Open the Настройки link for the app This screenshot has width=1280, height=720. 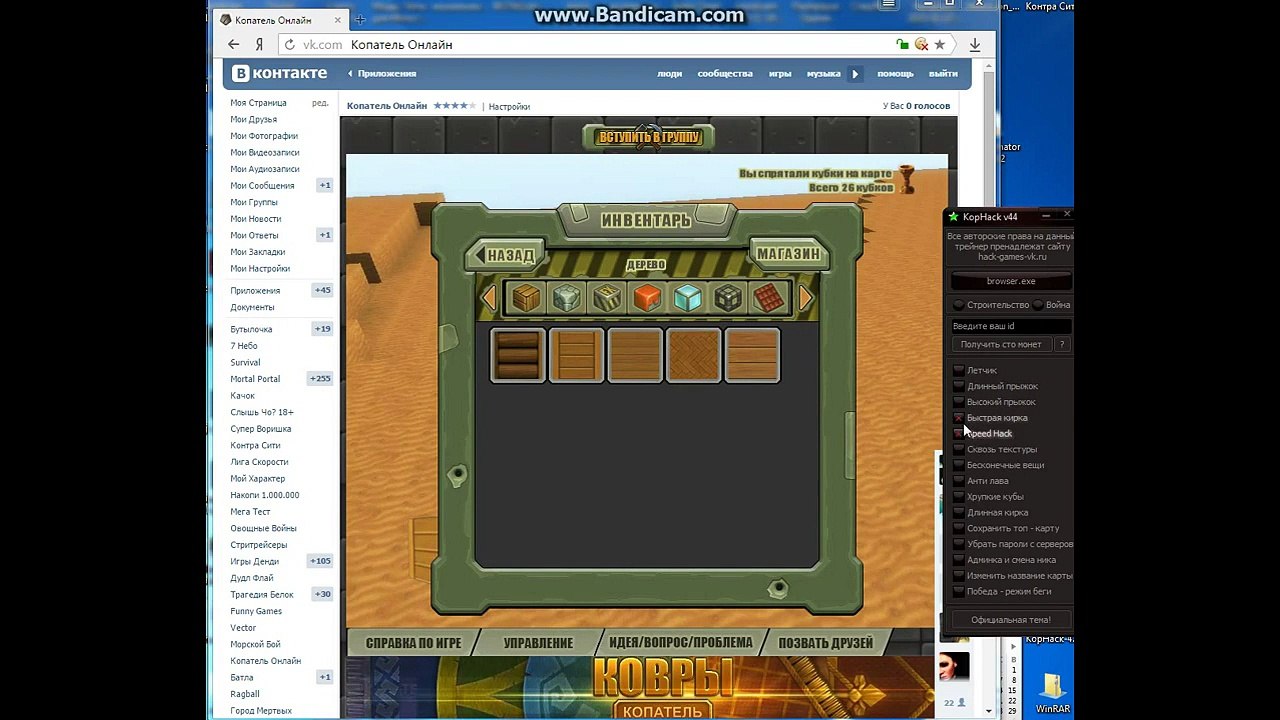point(510,106)
